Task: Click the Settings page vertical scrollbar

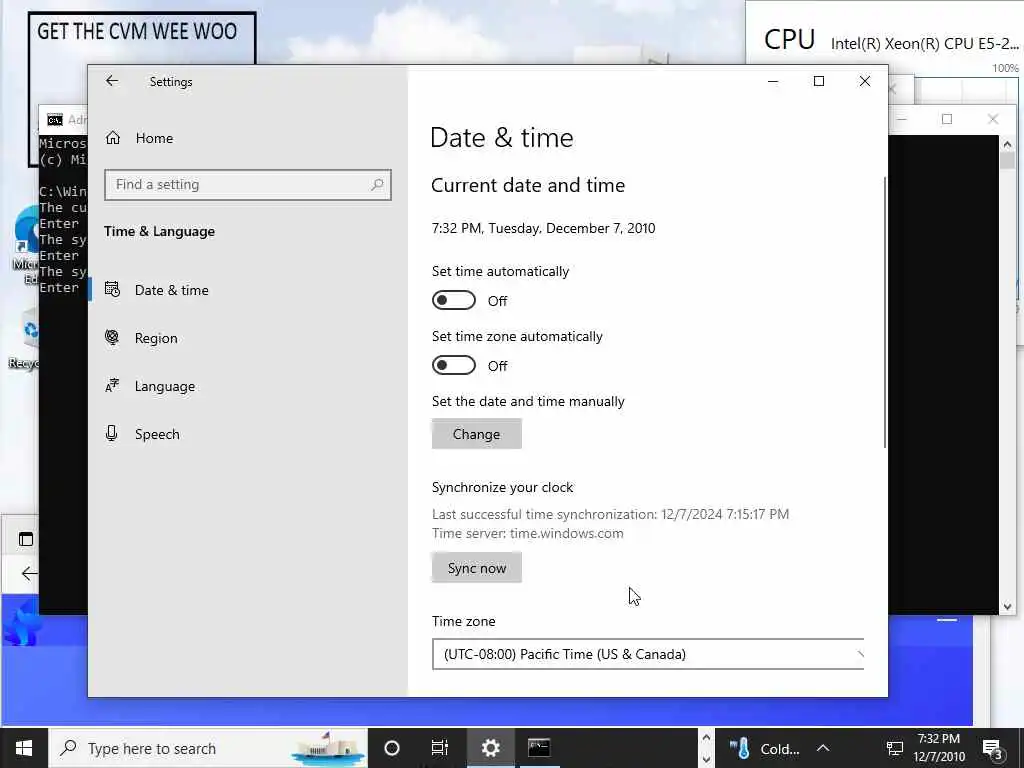Action: [x=885, y=312]
